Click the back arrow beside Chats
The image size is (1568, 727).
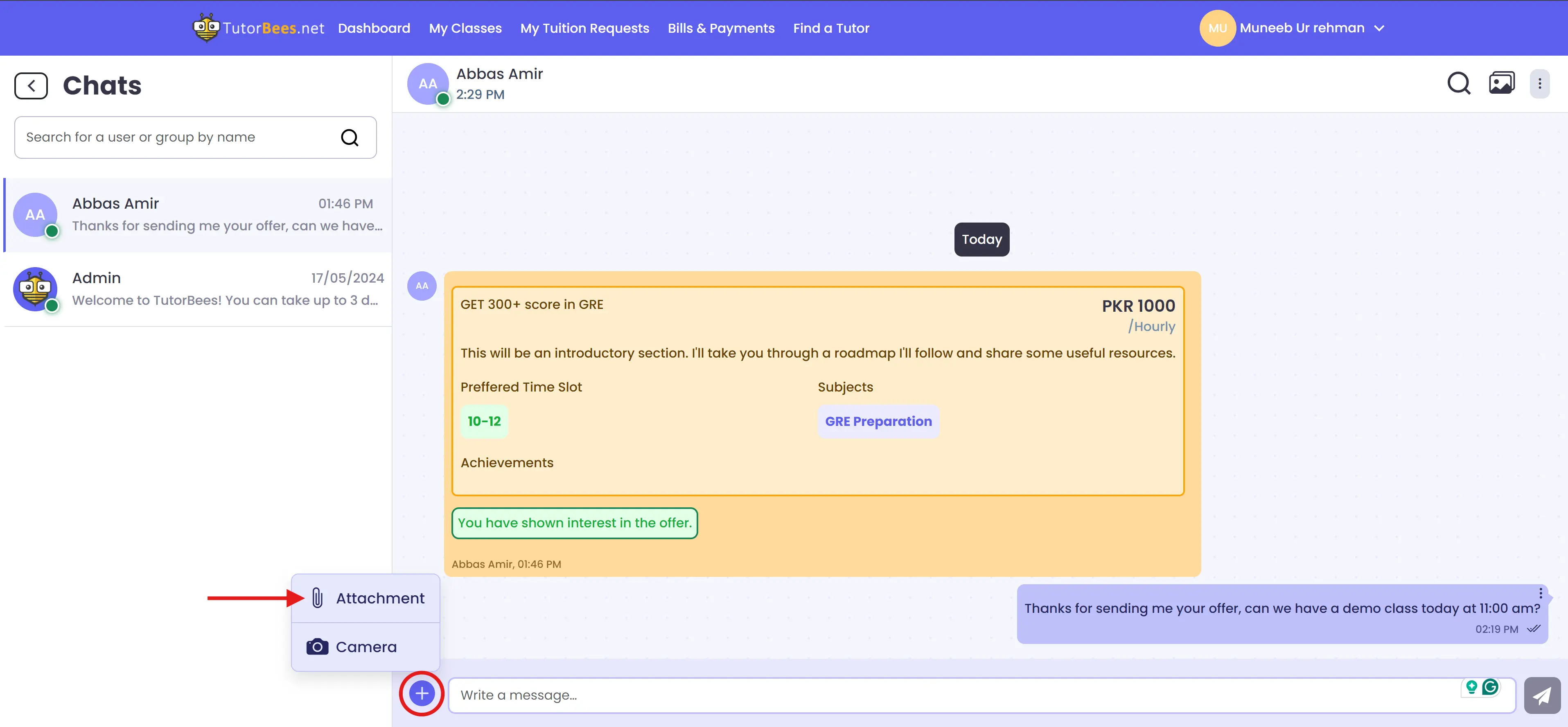31,86
